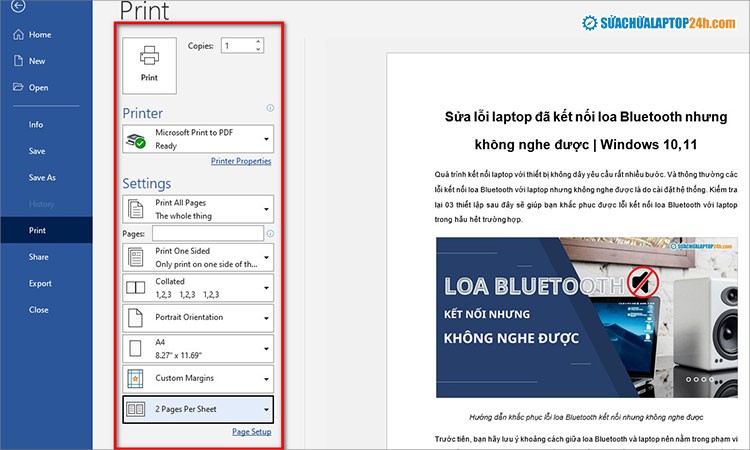Decrease copies with the down arrow
Screen dimensions: 750x450
tap(258, 49)
